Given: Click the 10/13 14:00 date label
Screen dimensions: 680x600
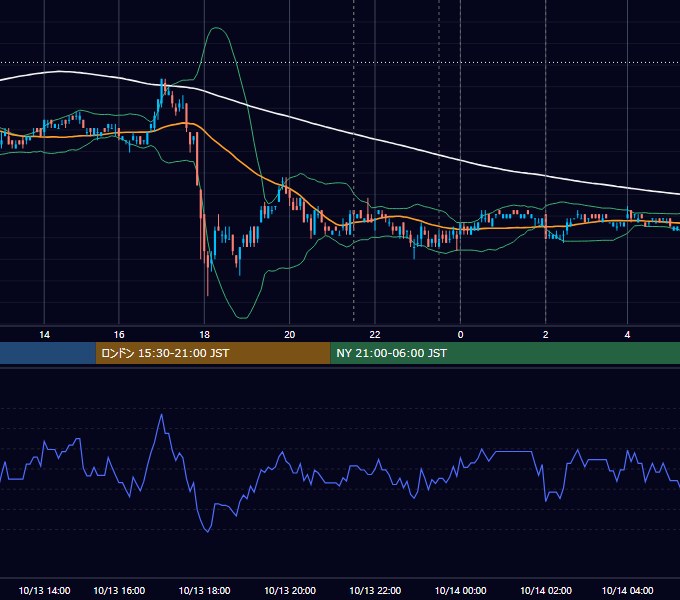Looking at the screenshot, I should click(44, 590).
